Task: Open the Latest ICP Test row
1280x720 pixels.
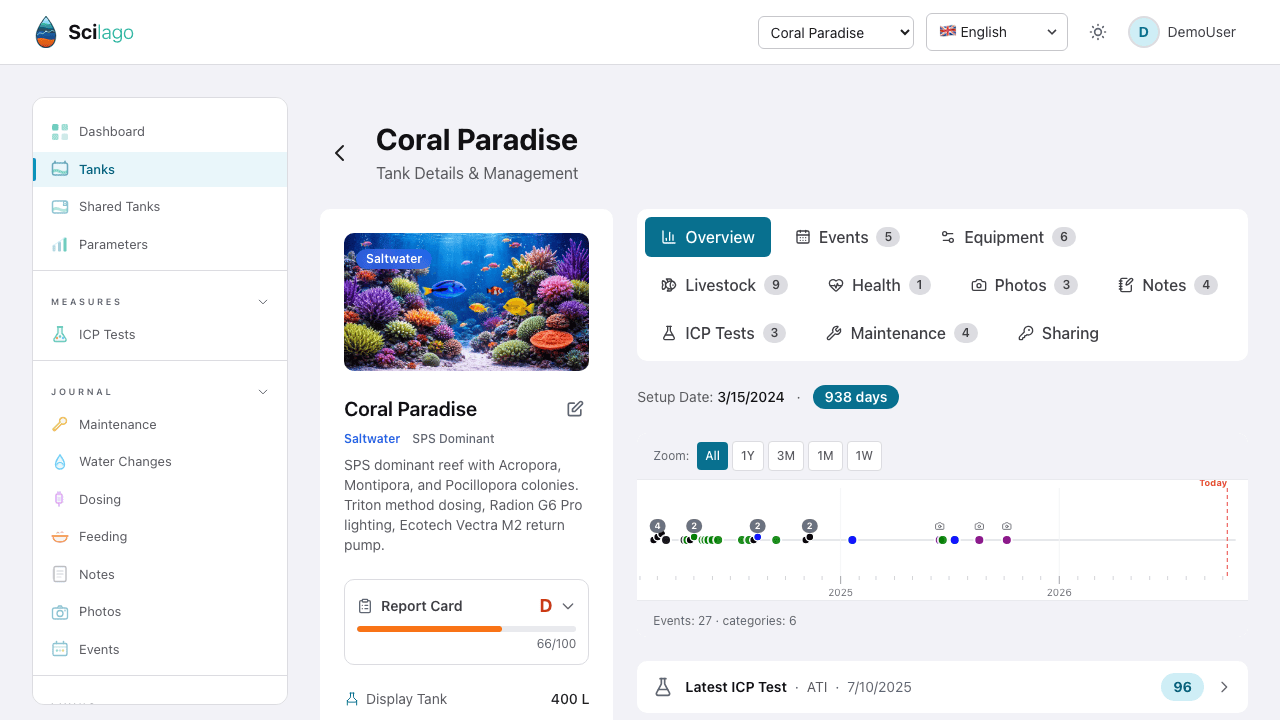Action: 942,687
